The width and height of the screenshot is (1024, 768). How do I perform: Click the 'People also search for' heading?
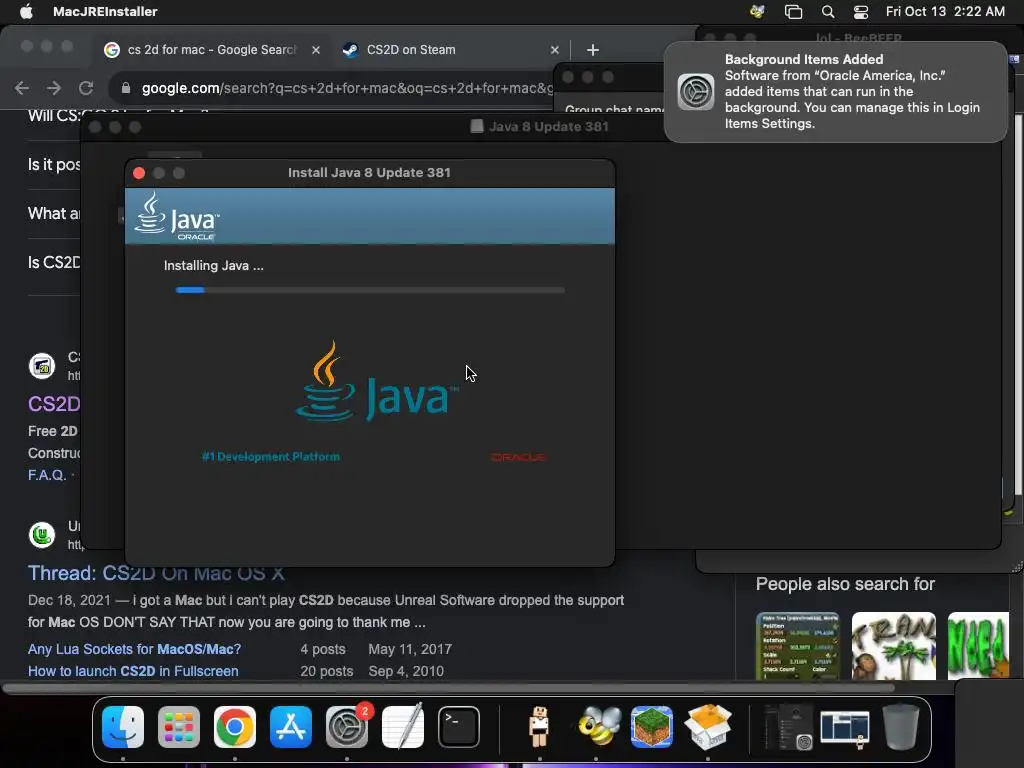[845, 584]
